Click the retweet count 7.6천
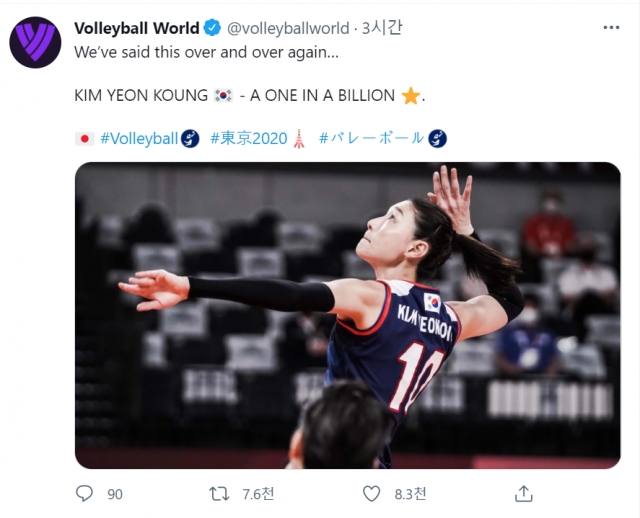This screenshot has height=518, width=640. point(258,494)
